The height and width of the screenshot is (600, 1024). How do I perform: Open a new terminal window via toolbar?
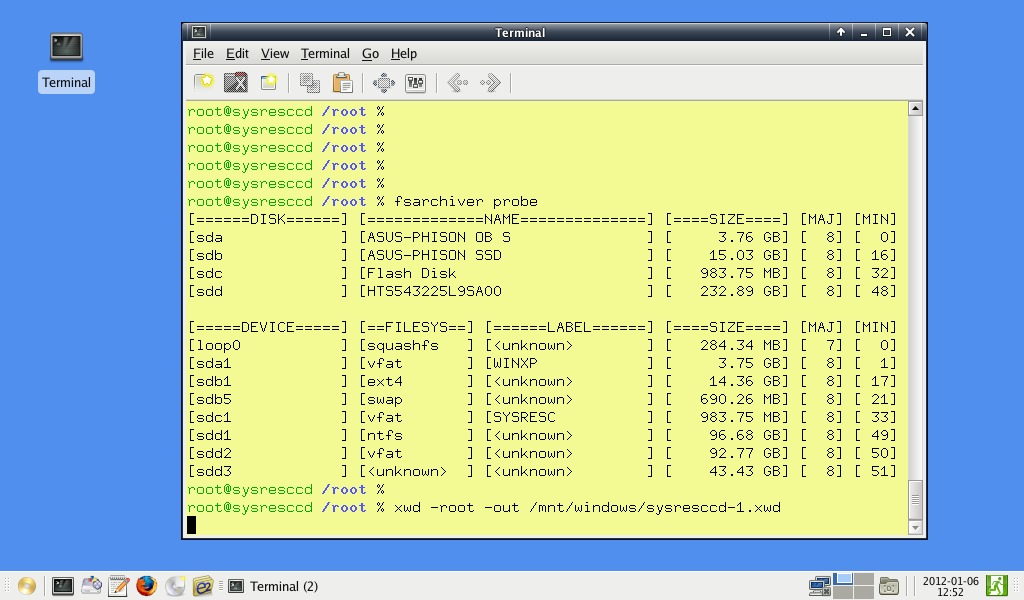tap(268, 82)
